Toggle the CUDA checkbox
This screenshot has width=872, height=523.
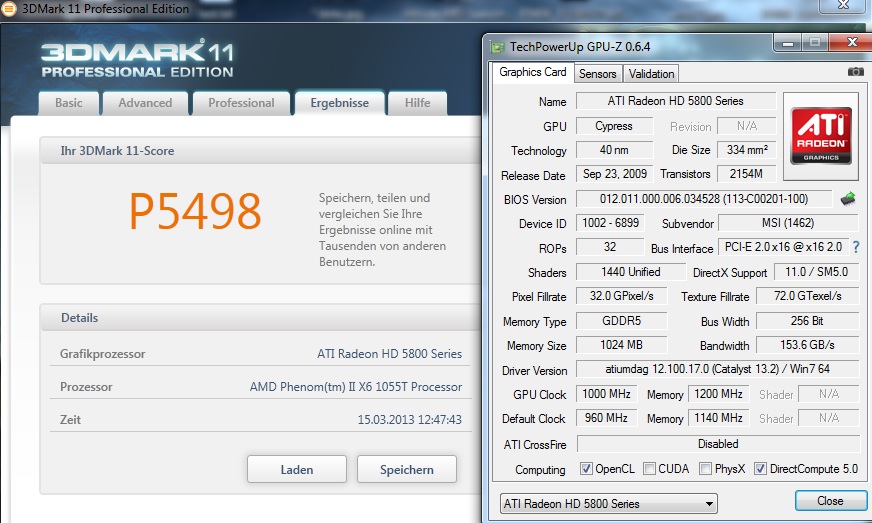tap(649, 468)
